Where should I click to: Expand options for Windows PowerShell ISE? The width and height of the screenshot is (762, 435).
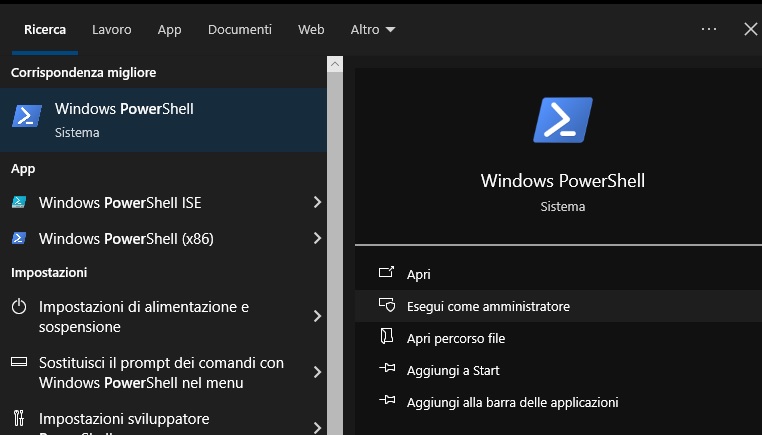(317, 202)
